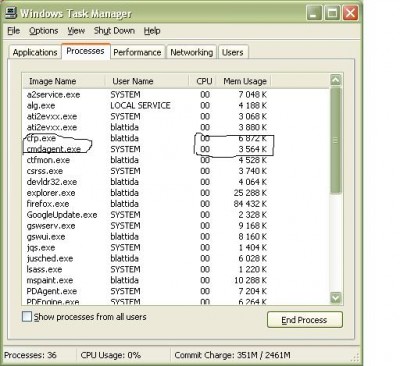
Task: Select the a2service.exe process
Action: tap(53, 95)
